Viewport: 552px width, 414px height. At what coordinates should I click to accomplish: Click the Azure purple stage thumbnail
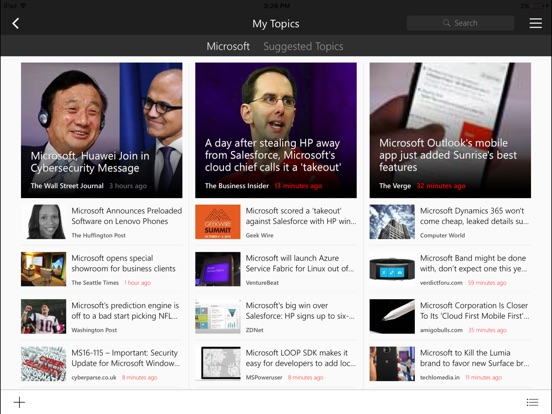(218, 269)
